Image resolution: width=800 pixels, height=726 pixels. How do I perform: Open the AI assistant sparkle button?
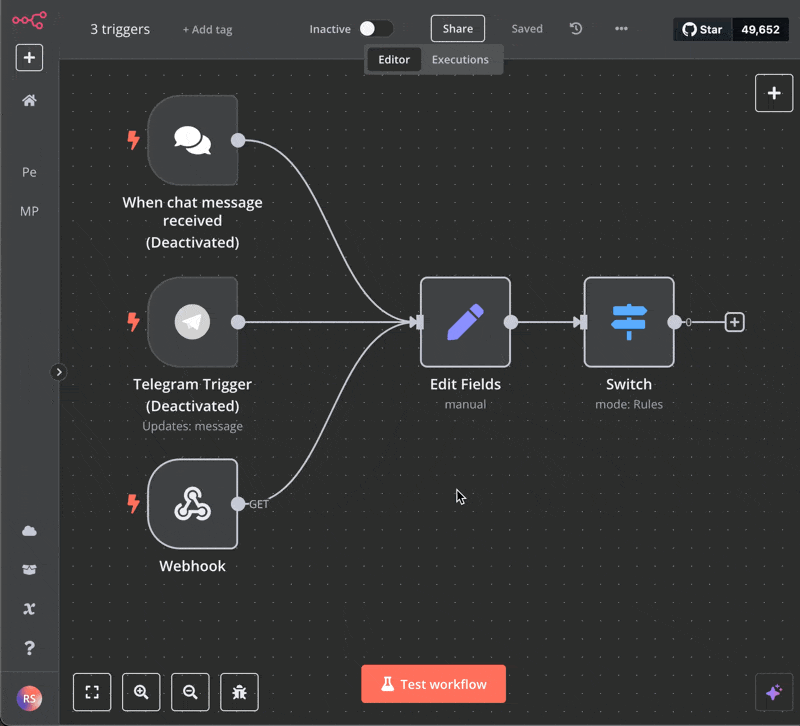pyautogui.click(x=773, y=692)
